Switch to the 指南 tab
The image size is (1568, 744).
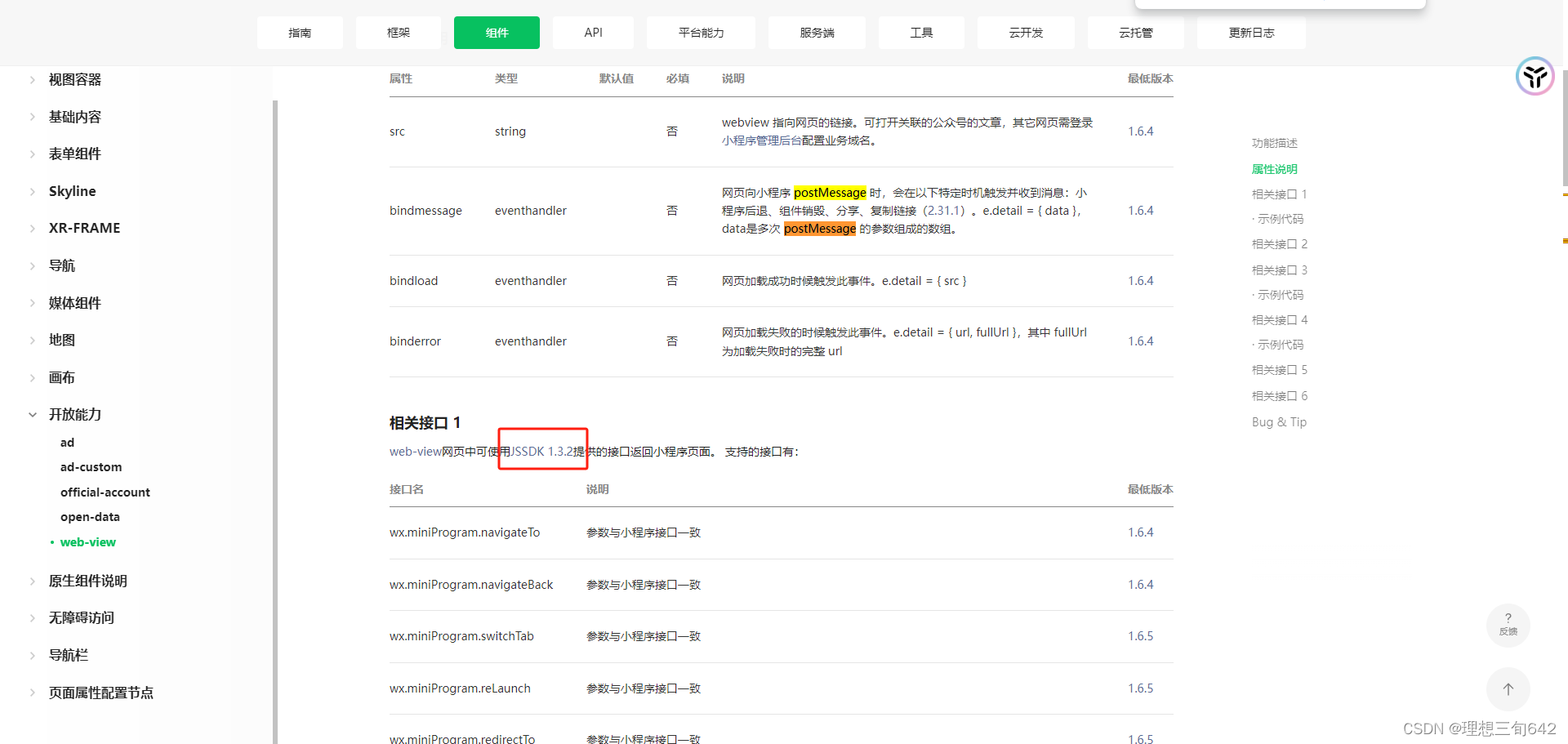[x=300, y=33]
